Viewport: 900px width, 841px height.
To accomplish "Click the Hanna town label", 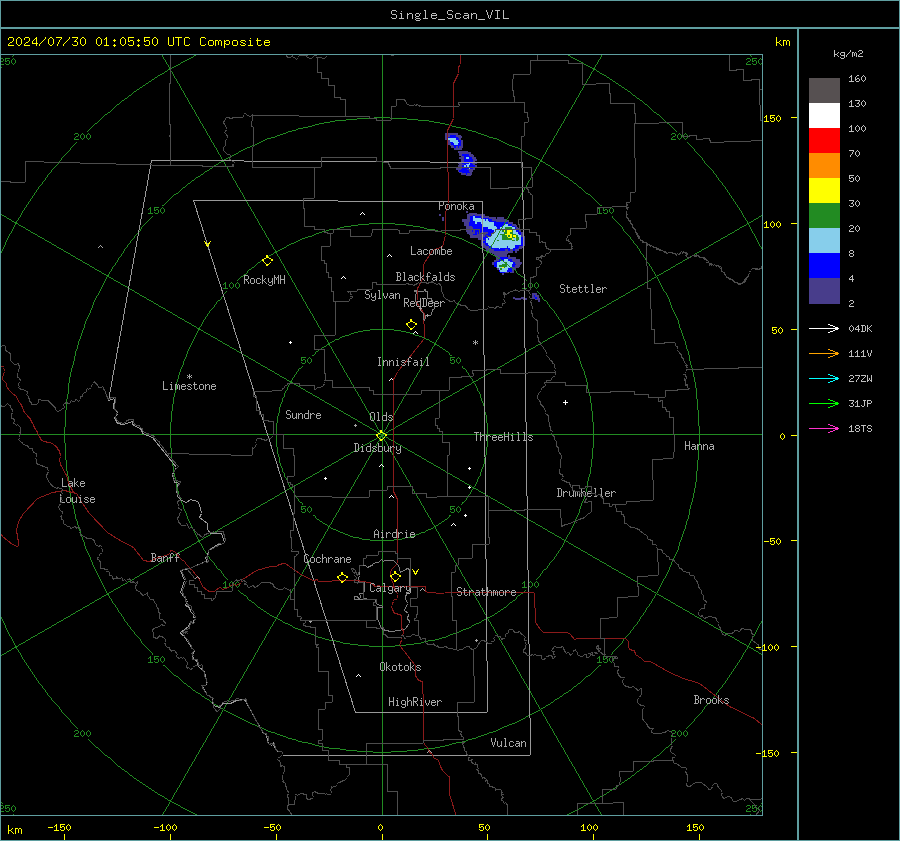I will click(x=699, y=446).
